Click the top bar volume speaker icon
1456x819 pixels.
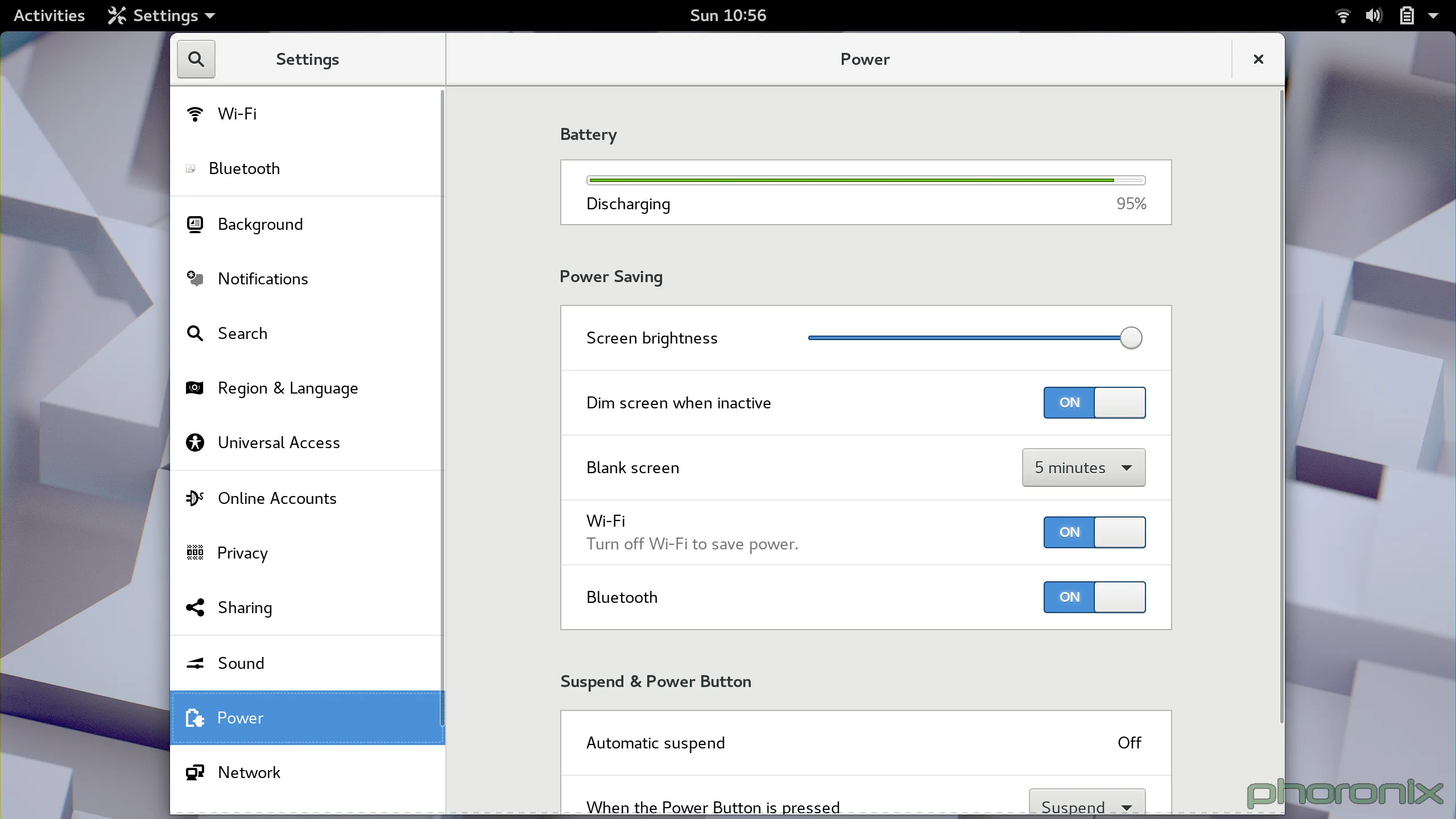[1374, 15]
